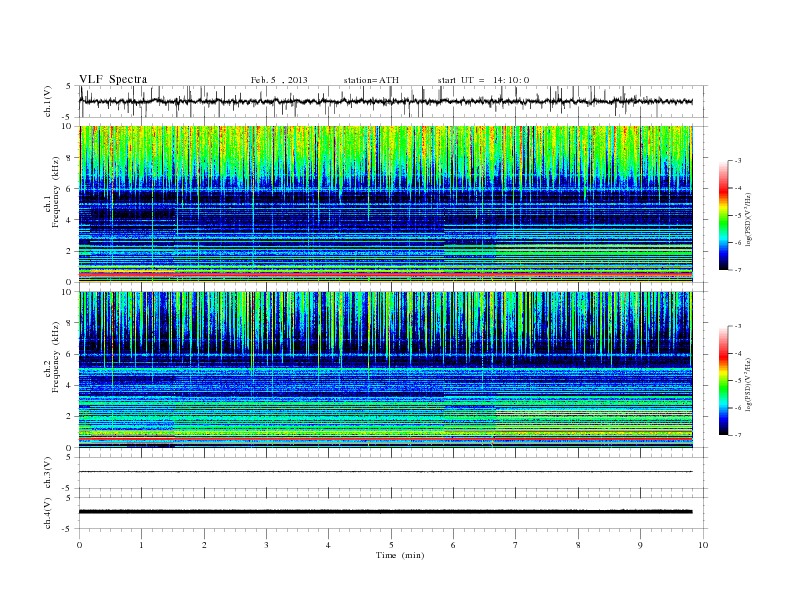Click the "9" time axis tick label
The height and width of the screenshot is (612, 792).
point(640,545)
